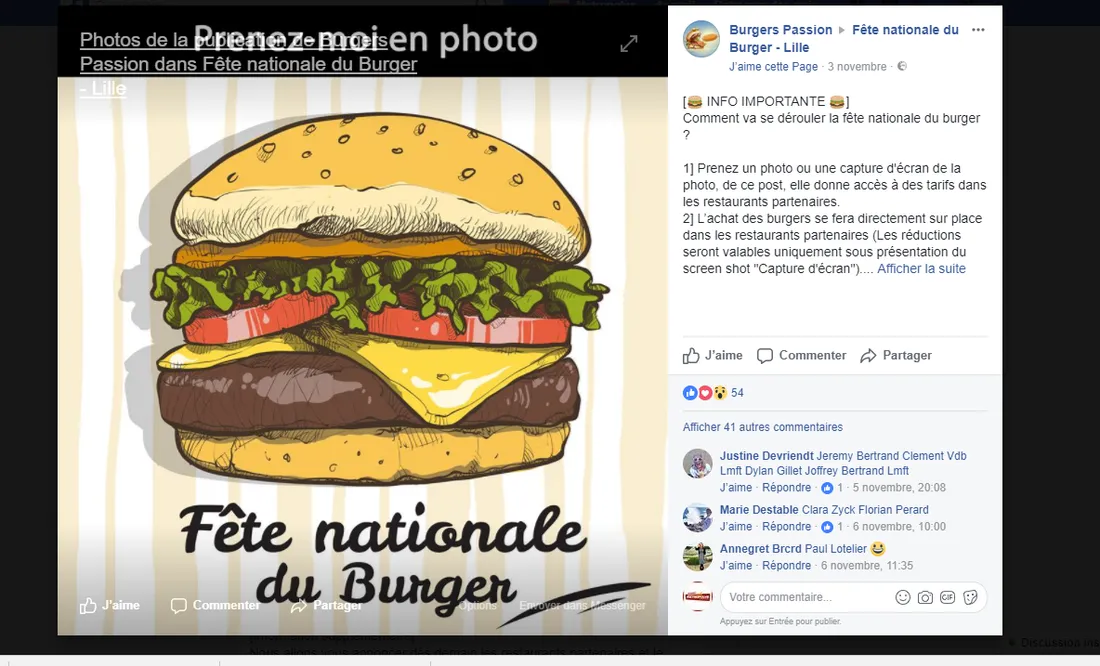Like Justine Devriendt's comment
Image resolution: width=1100 pixels, height=666 pixels.
(736, 488)
